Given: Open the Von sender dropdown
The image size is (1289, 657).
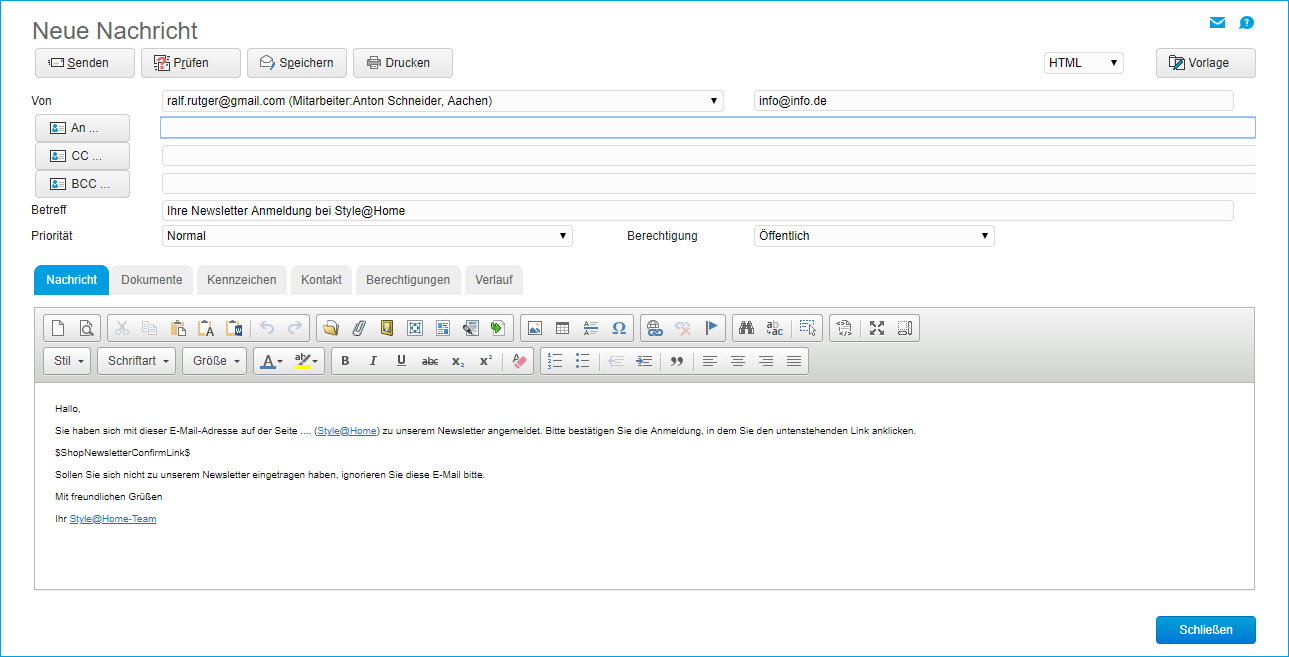Looking at the screenshot, I should coord(442,101).
